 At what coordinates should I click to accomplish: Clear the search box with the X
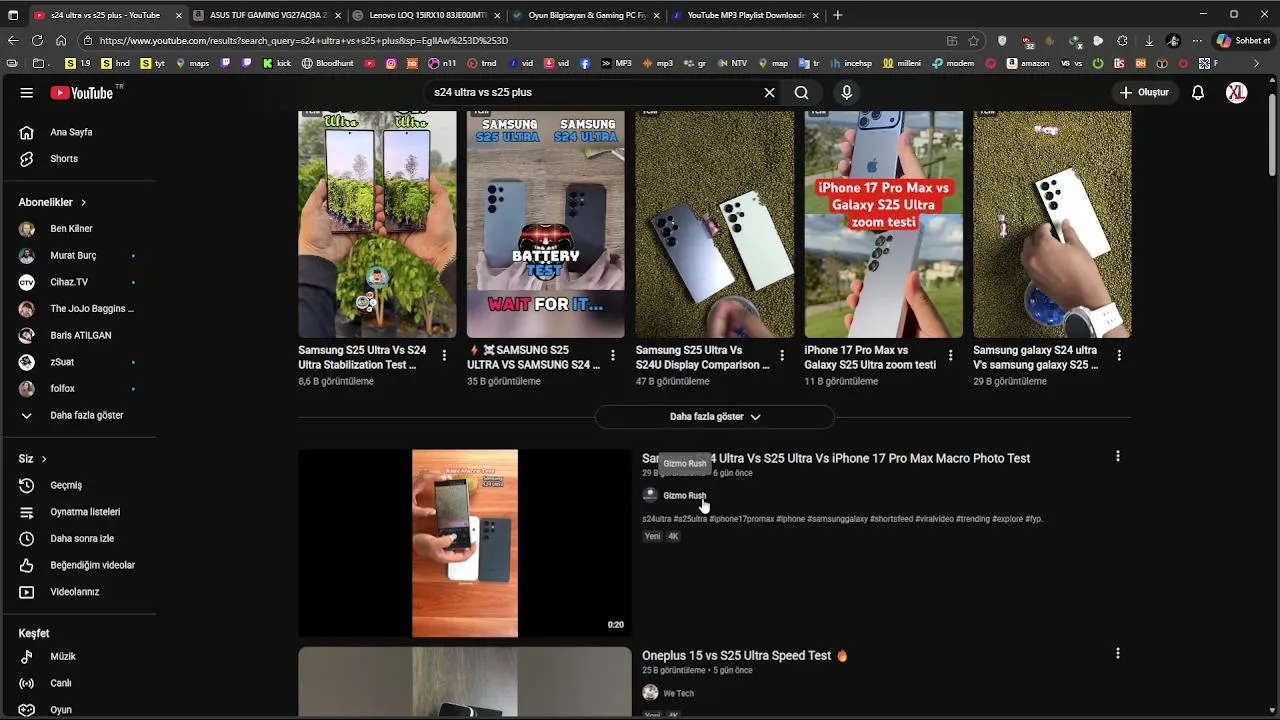click(x=769, y=92)
